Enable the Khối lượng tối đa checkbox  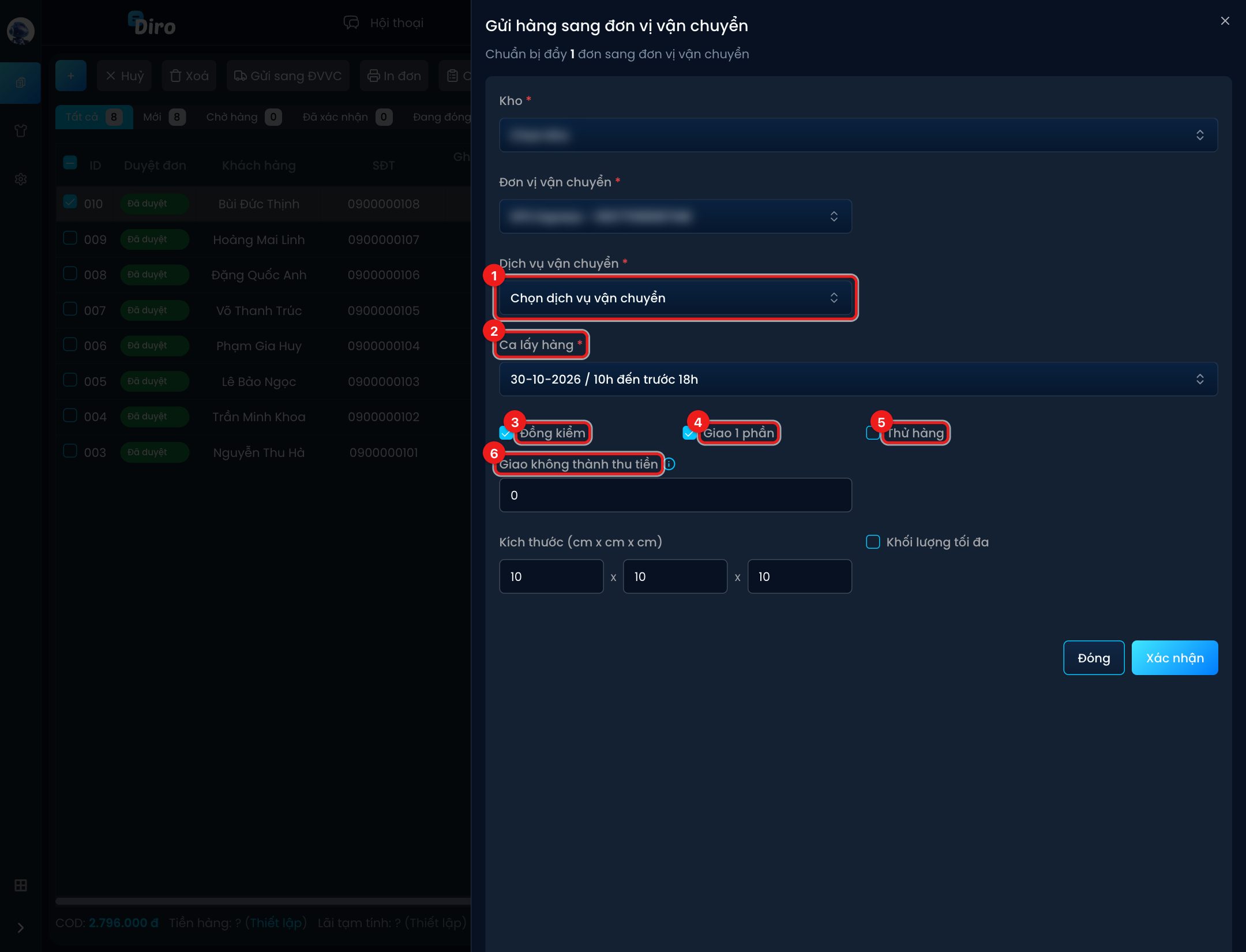click(x=873, y=542)
